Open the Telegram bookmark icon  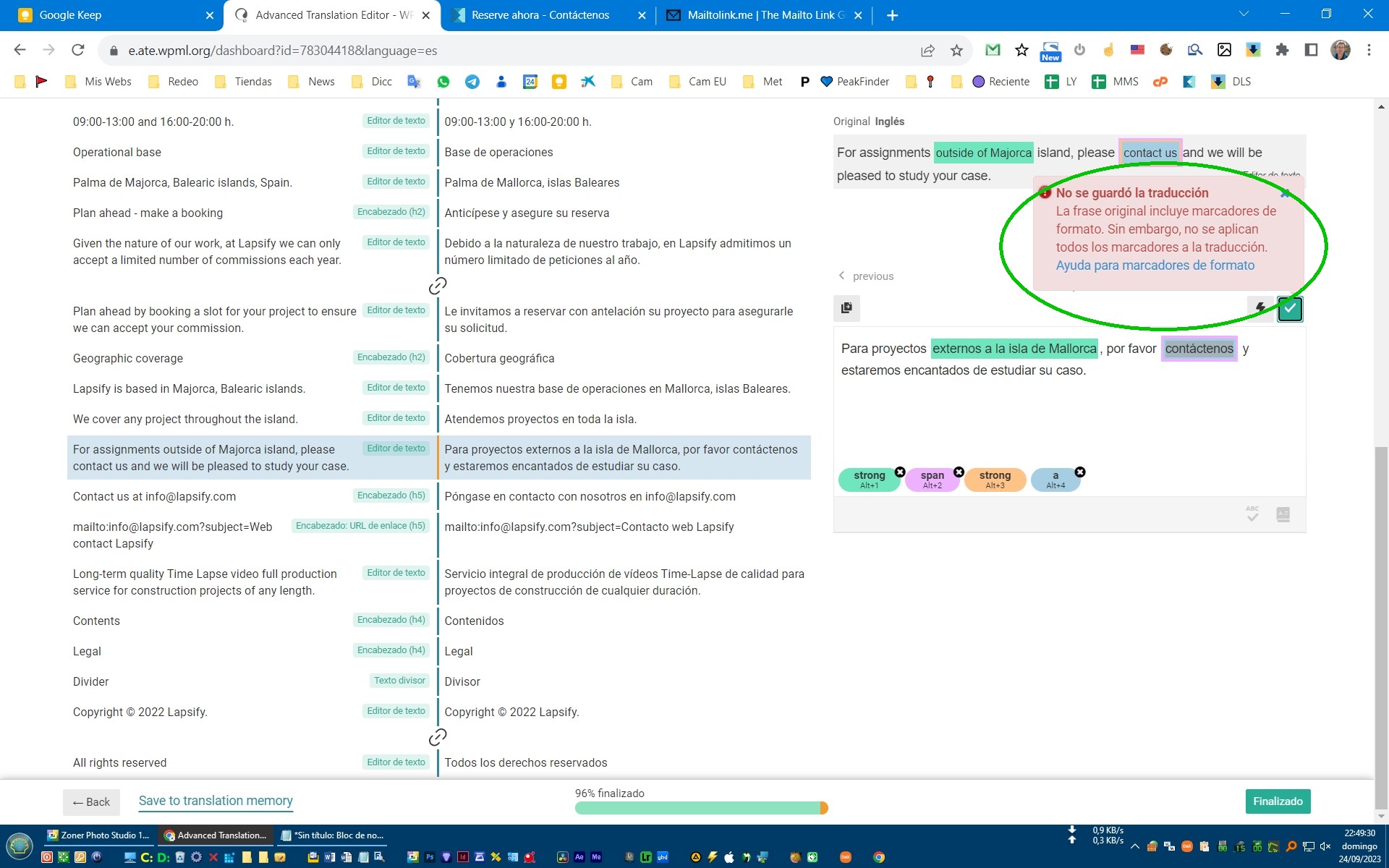[x=472, y=82]
